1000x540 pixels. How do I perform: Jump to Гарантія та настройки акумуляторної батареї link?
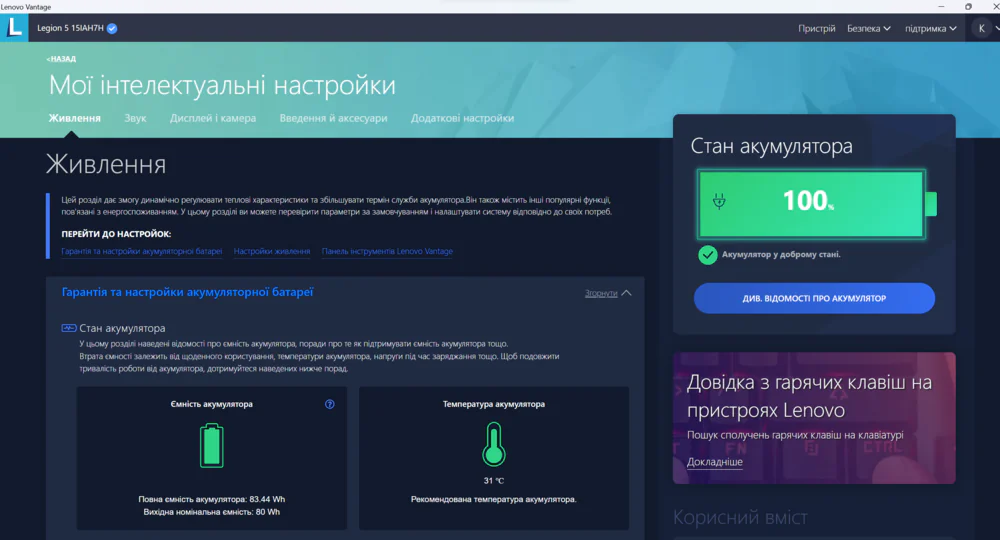pyautogui.click(x=142, y=251)
